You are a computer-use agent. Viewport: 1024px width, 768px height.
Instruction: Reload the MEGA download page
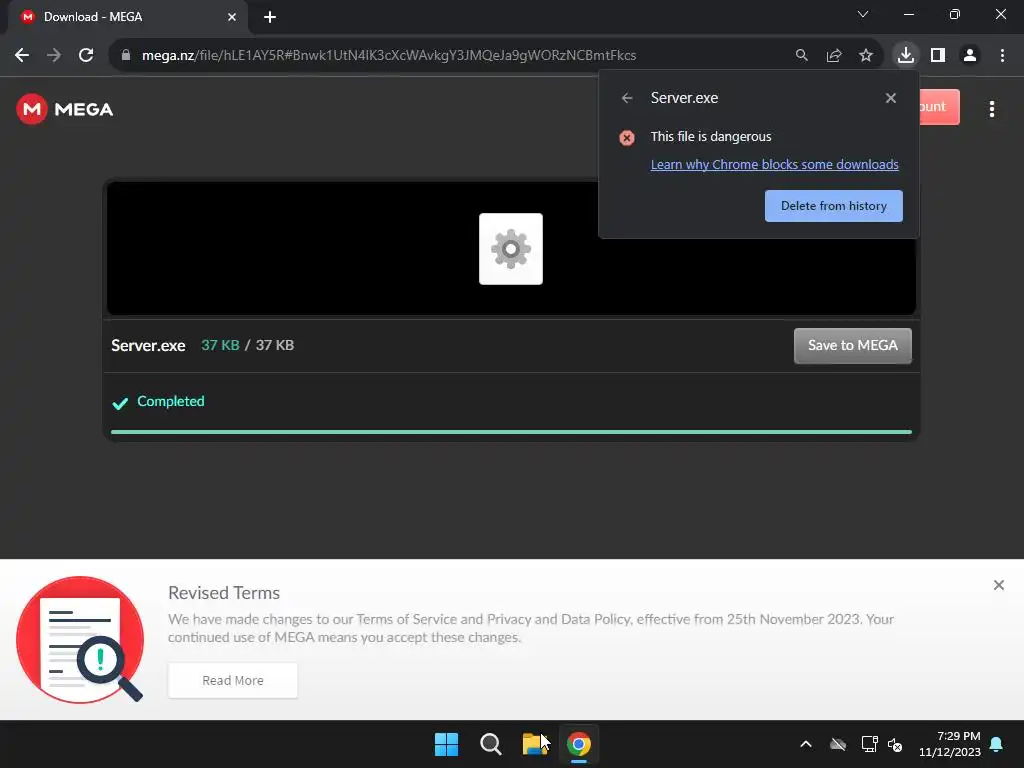86,56
